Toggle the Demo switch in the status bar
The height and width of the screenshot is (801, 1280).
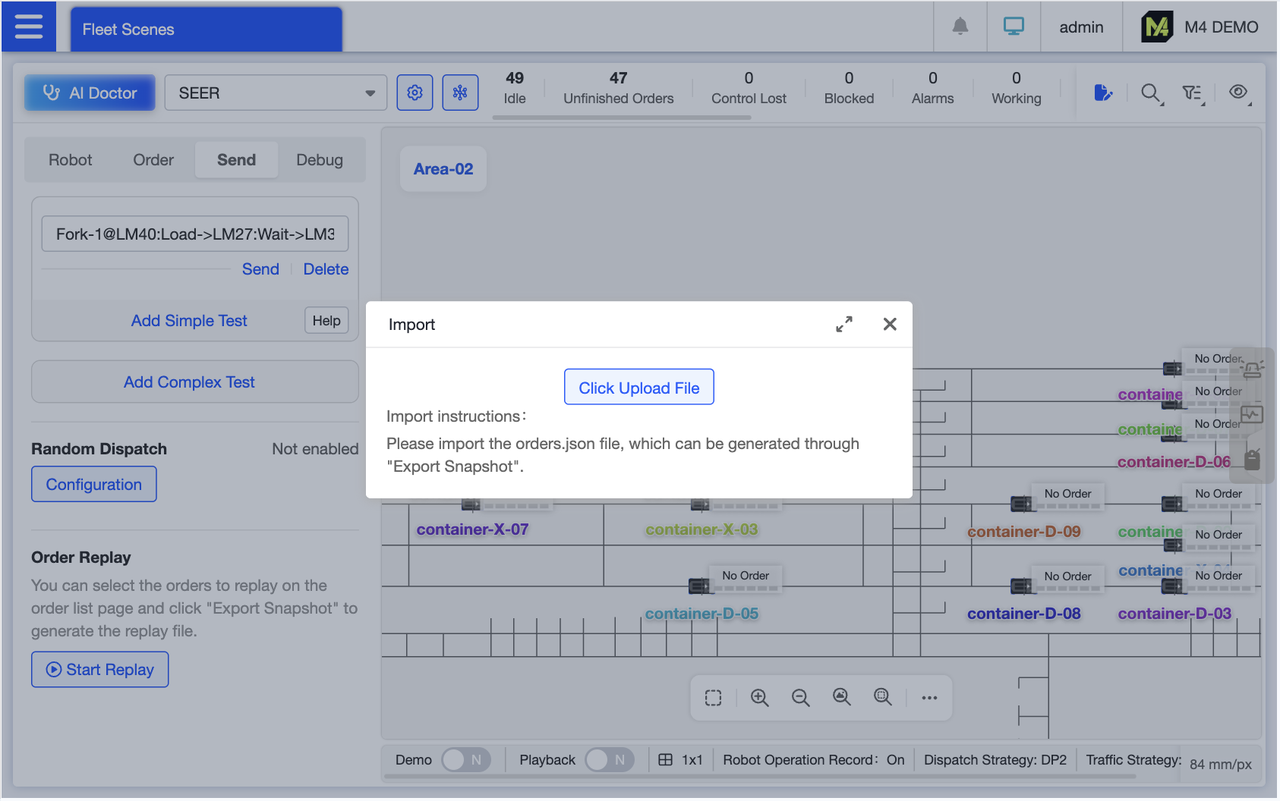coord(465,759)
